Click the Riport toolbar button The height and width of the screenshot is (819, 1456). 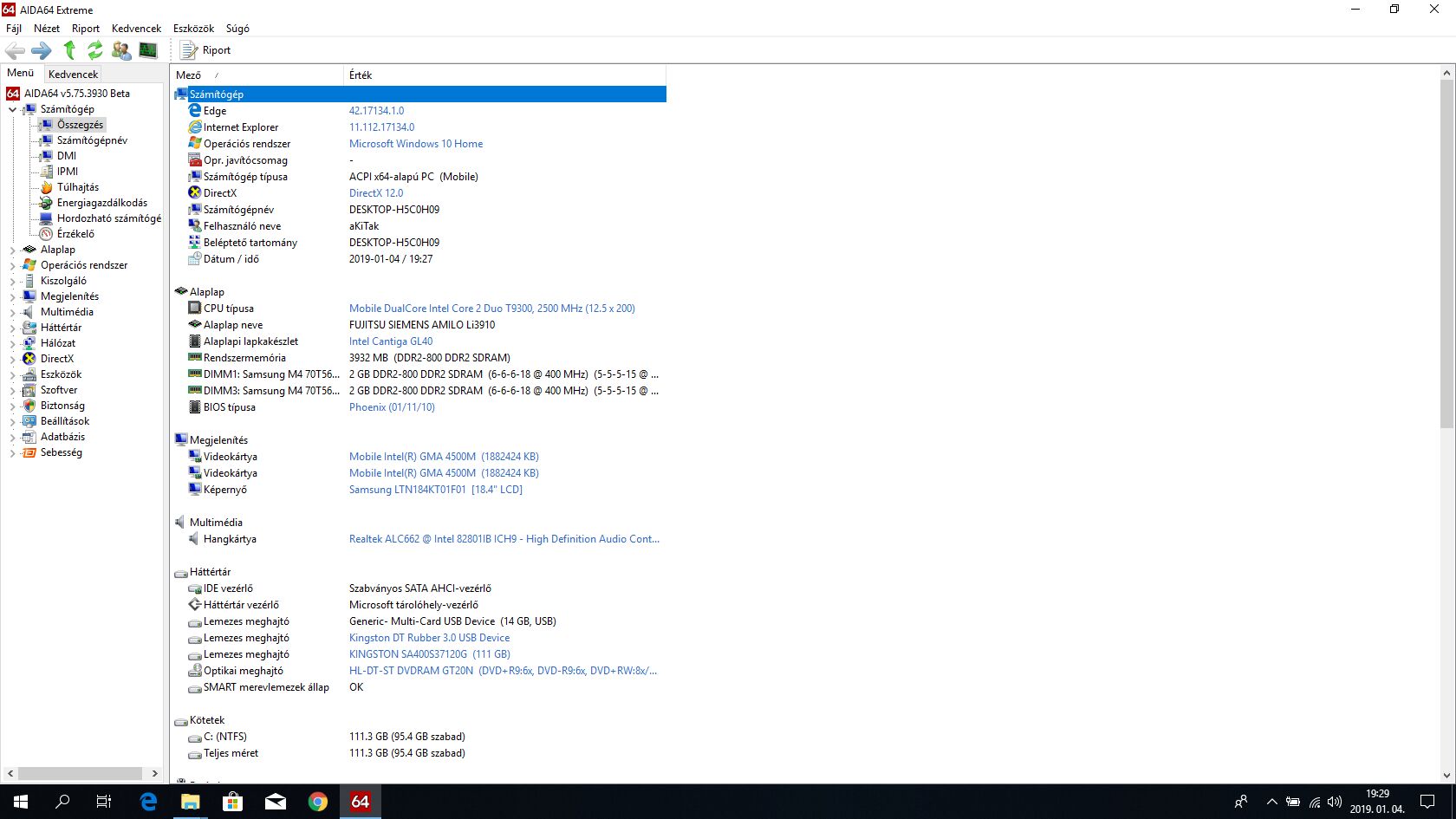[x=205, y=50]
